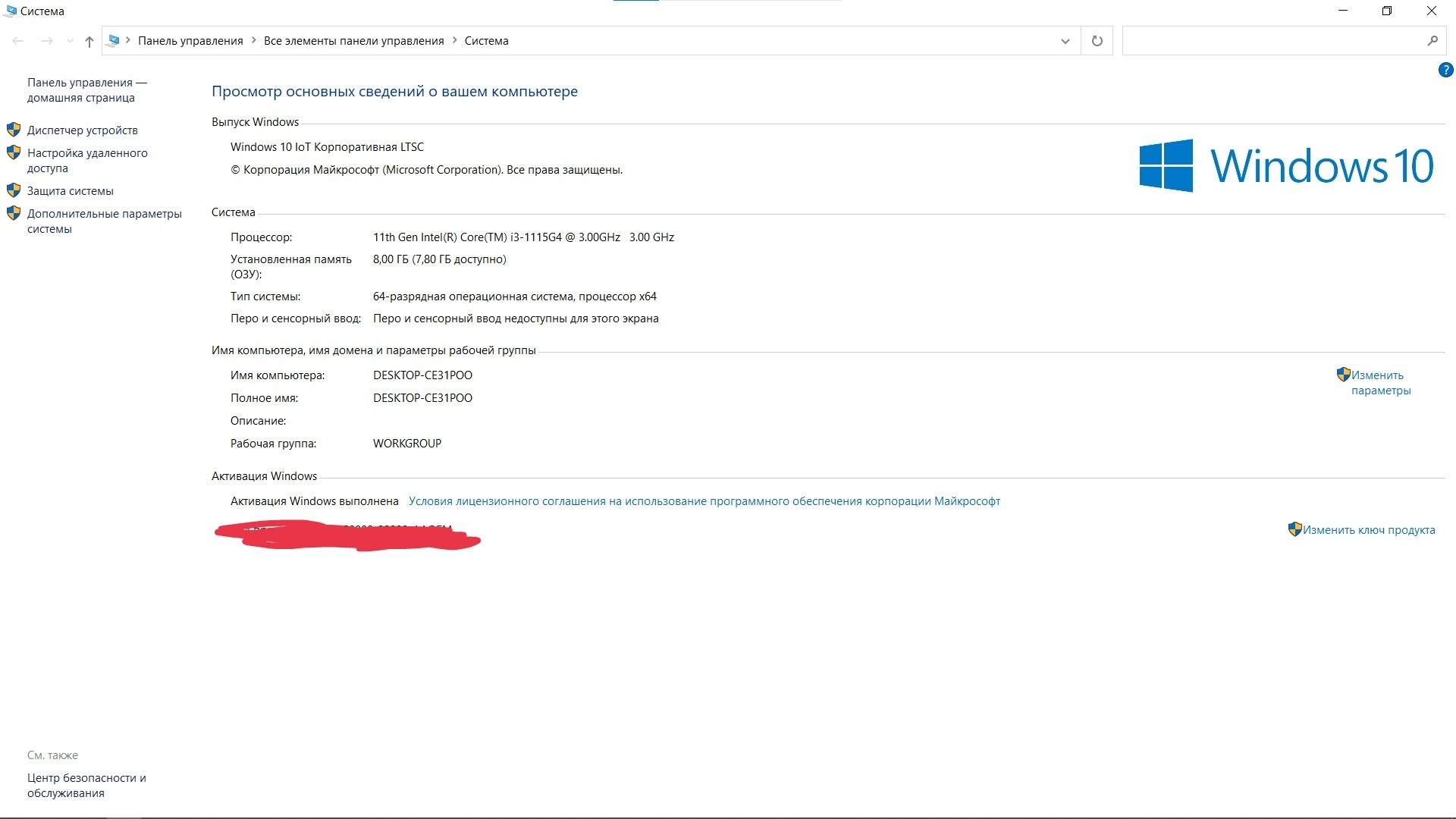This screenshot has width=1456, height=819.
Task: Open Настройка удаленного доступа
Action: pyautogui.click(x=88, y=161)
